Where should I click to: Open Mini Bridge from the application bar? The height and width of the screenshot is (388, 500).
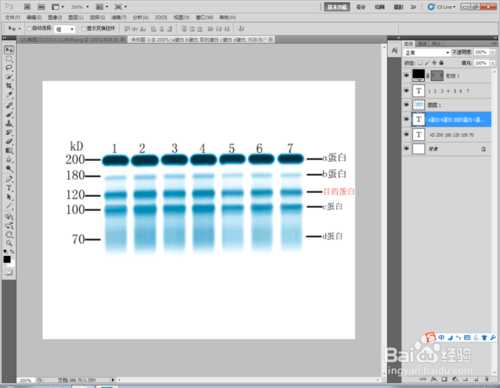pyautogui.click(x=41, y=6)
